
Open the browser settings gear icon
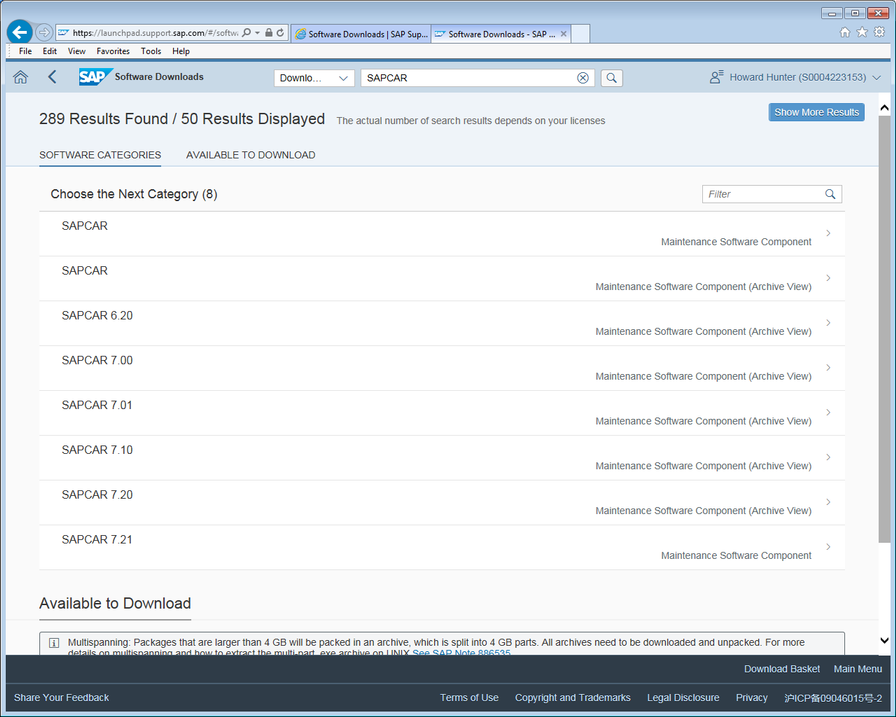pos(878,32)
